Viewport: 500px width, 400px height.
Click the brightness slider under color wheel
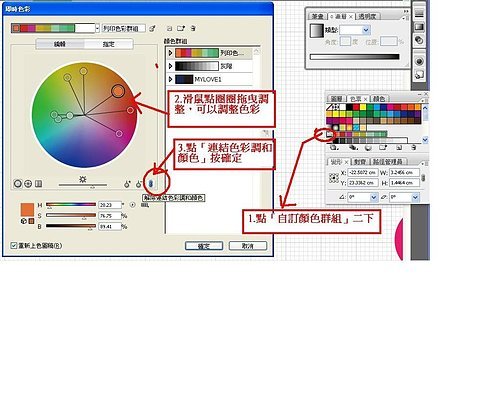pyautogui.click(x=83, y=185)
